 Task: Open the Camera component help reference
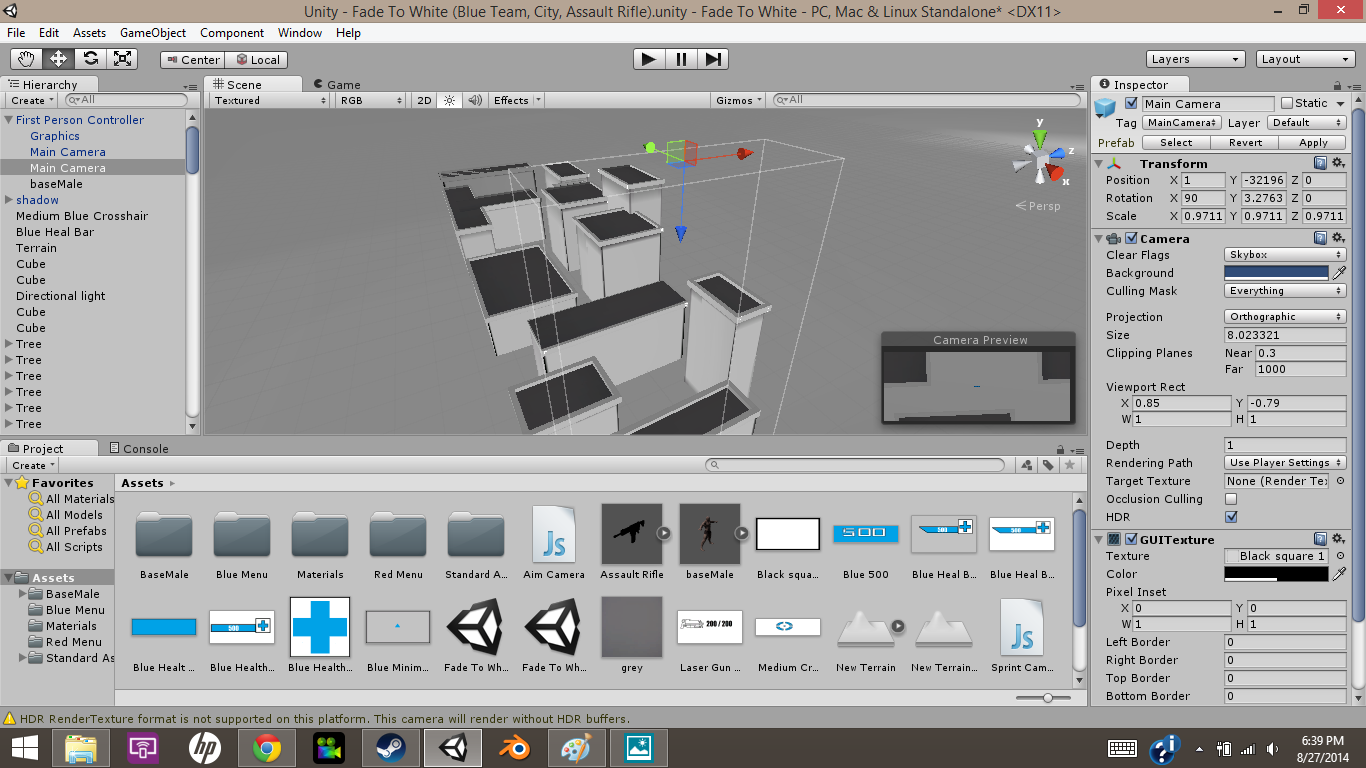[1320, 238]
